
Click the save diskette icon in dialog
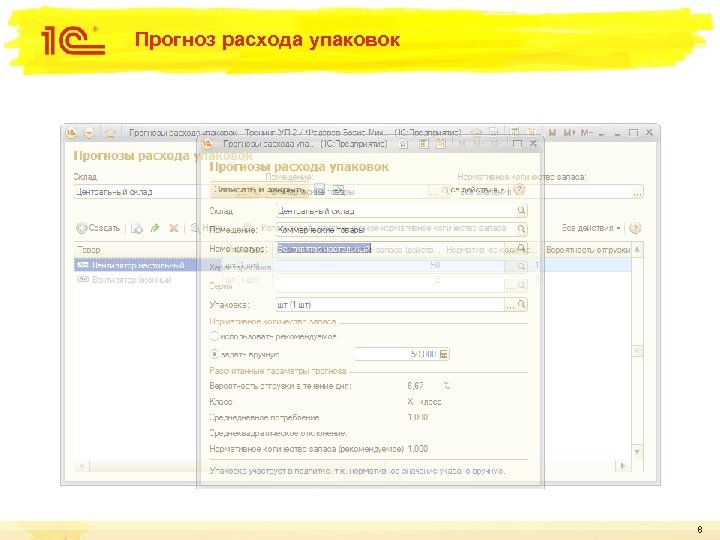pos(320,190)
